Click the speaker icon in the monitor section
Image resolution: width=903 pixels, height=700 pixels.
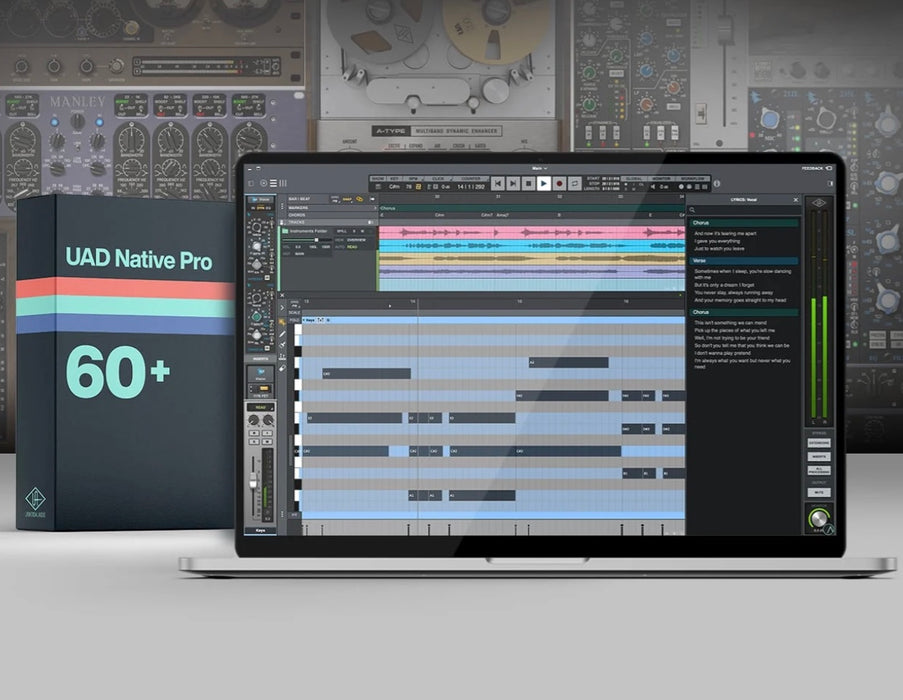pyautogui.click(x=653, y=187)
